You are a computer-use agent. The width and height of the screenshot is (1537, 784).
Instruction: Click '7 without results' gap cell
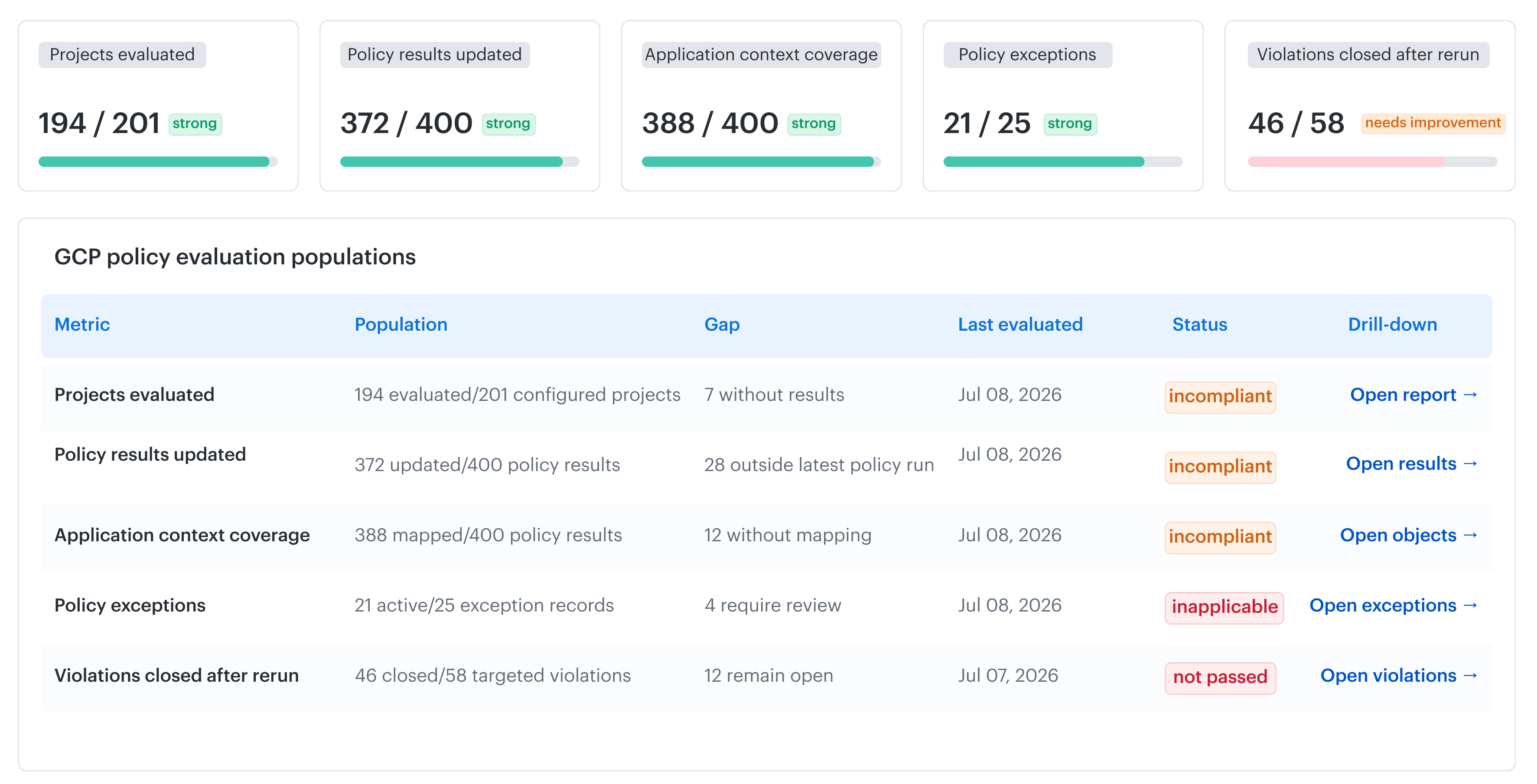774,395
